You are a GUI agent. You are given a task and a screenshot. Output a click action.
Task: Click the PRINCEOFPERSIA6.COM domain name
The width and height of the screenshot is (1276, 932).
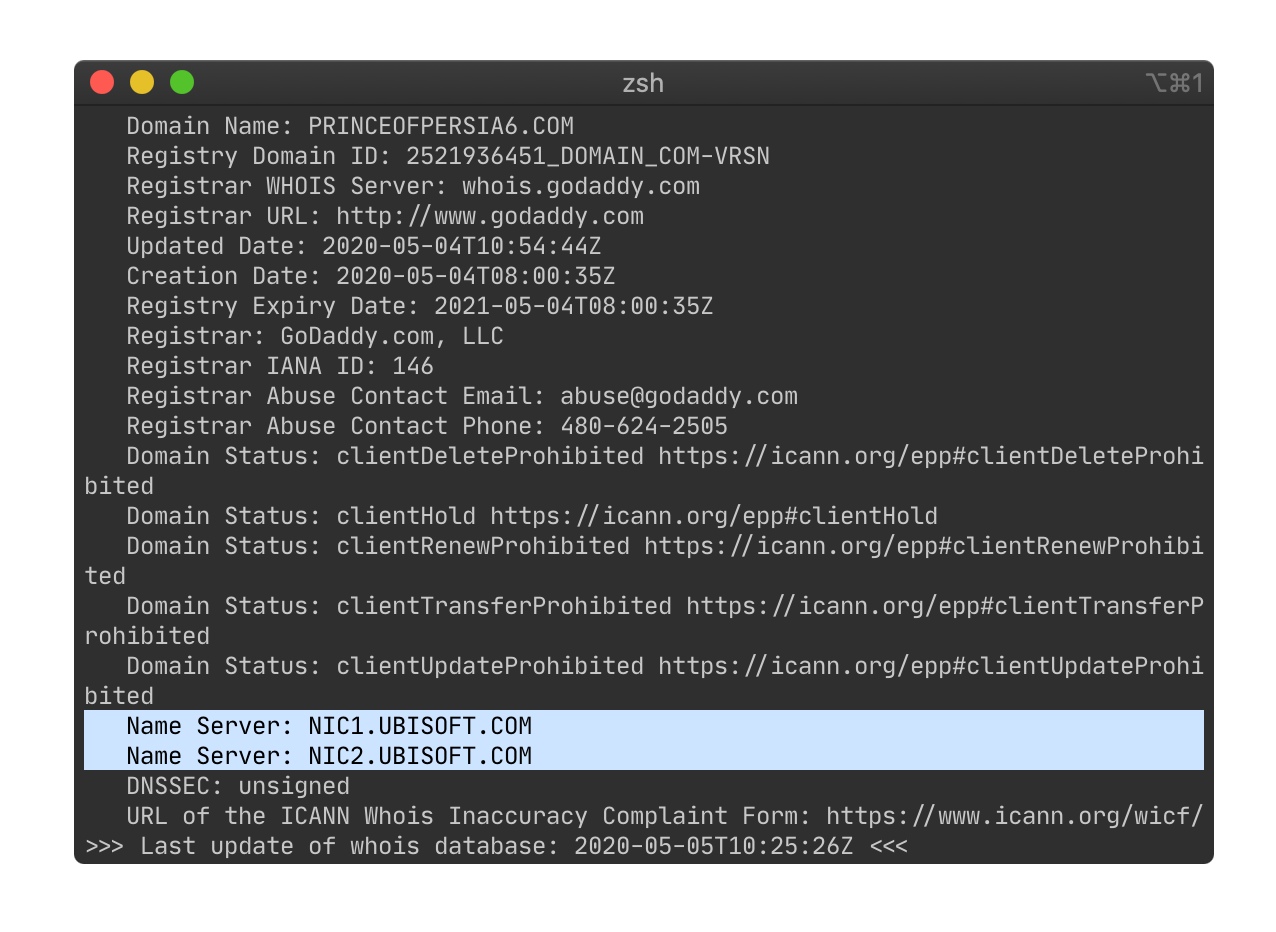point(441,126)
